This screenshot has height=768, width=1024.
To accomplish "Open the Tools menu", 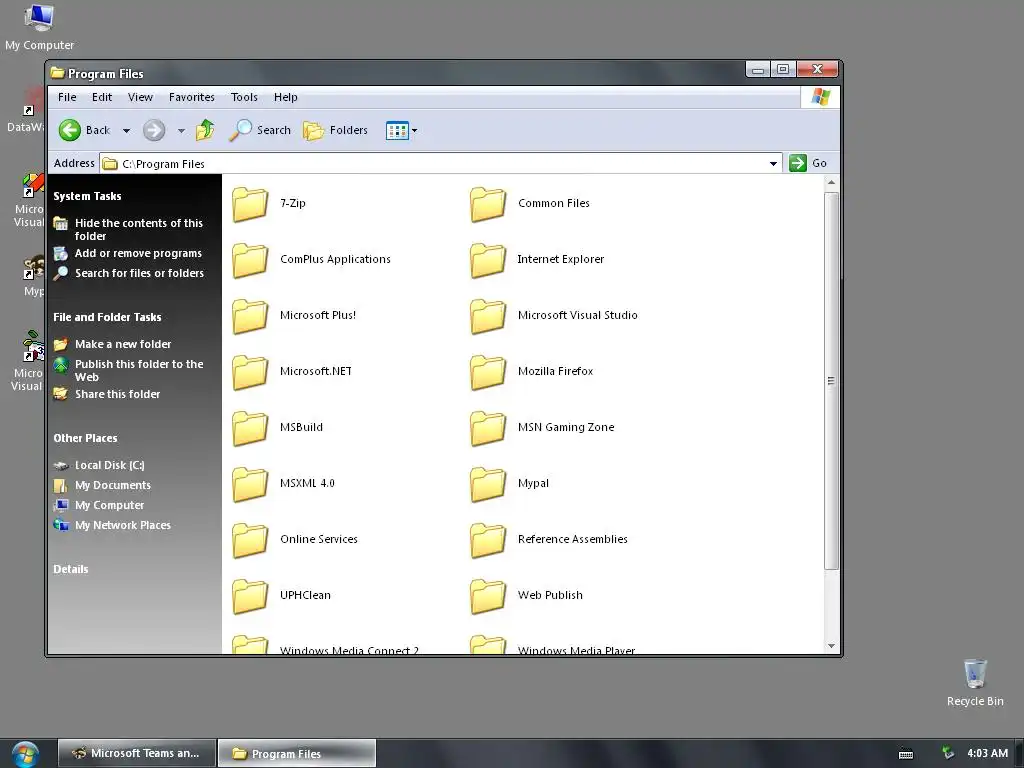I will tap(244, 97).
